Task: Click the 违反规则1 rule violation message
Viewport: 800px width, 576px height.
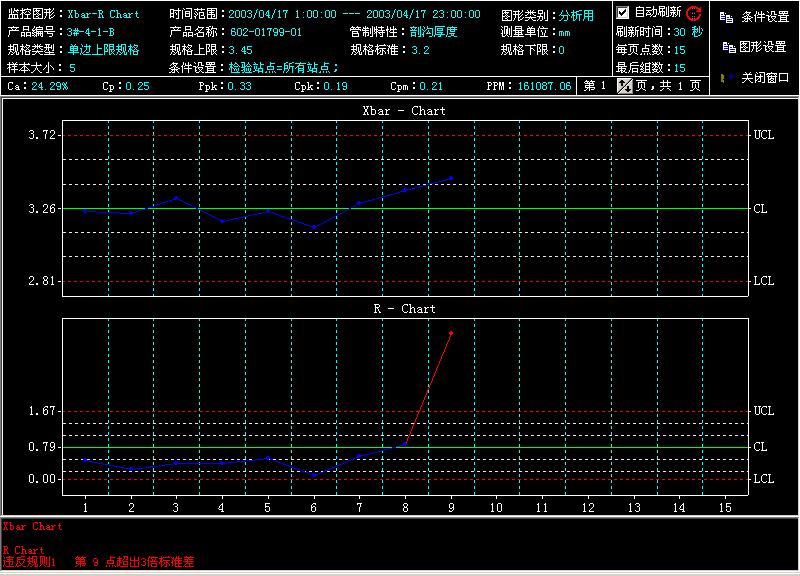Action: 98,562
